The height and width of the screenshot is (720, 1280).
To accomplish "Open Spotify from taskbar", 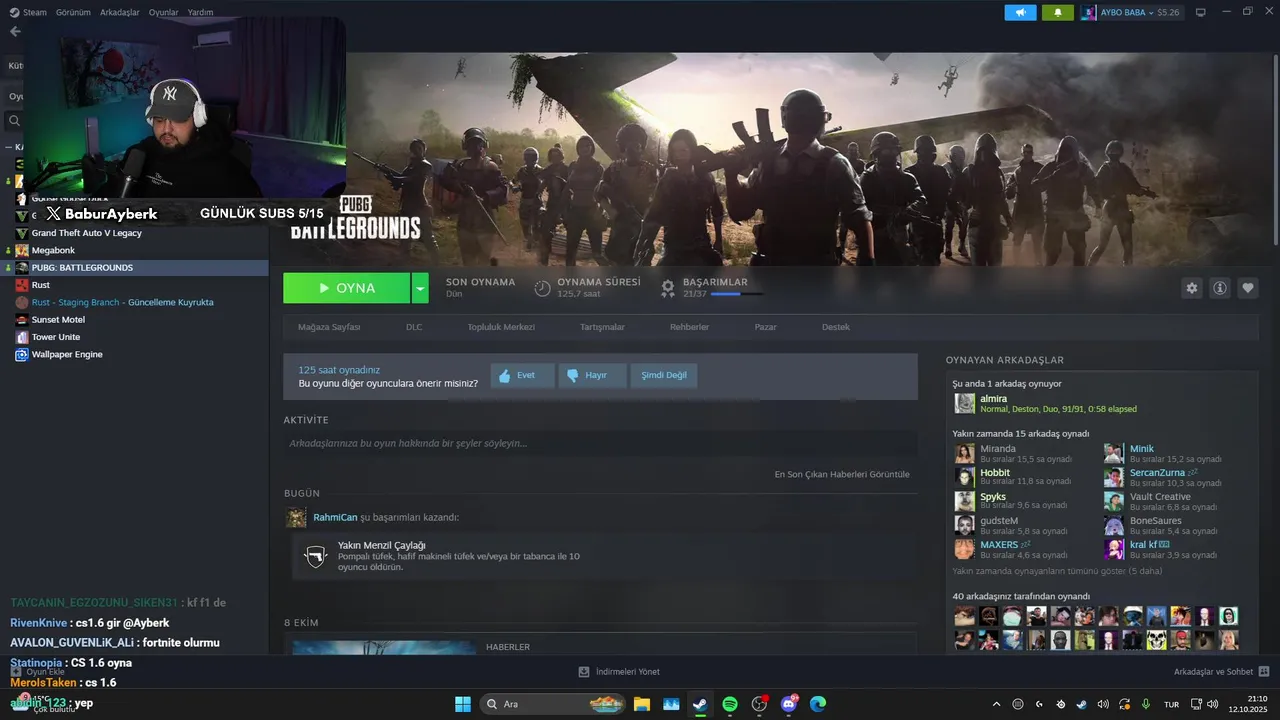I will coord(730,704).
